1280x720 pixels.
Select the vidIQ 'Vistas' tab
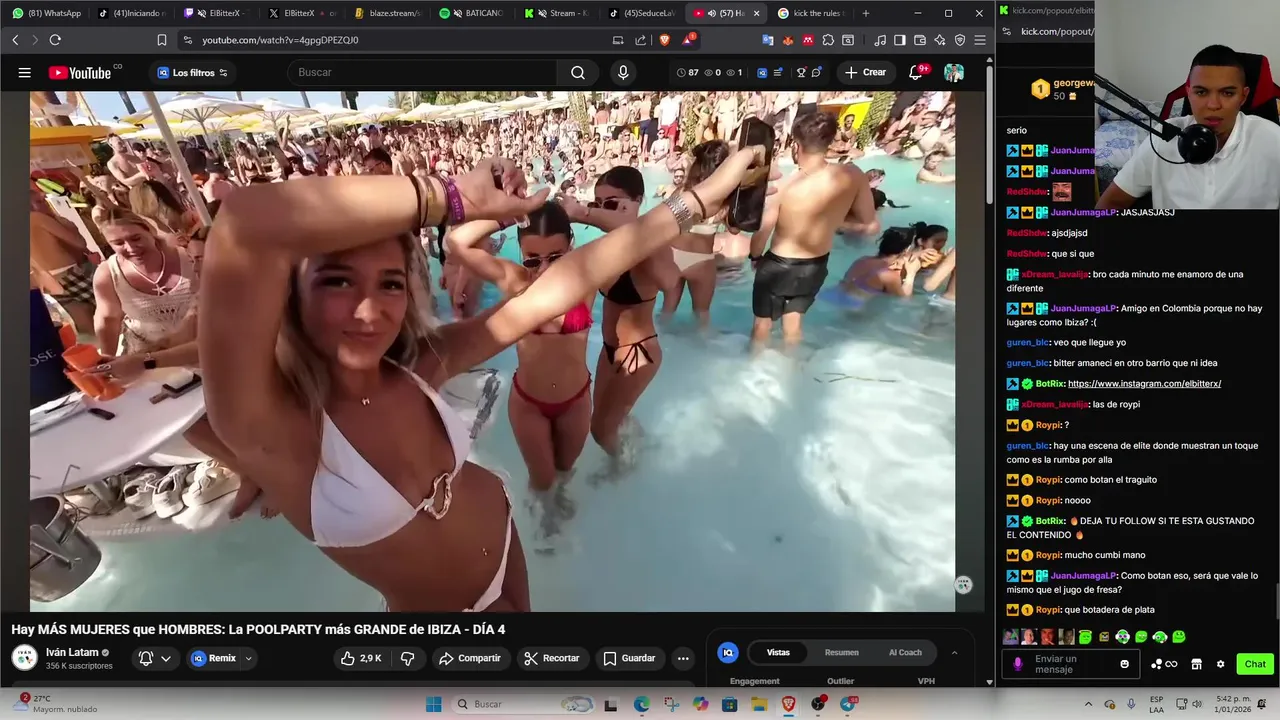778,652
